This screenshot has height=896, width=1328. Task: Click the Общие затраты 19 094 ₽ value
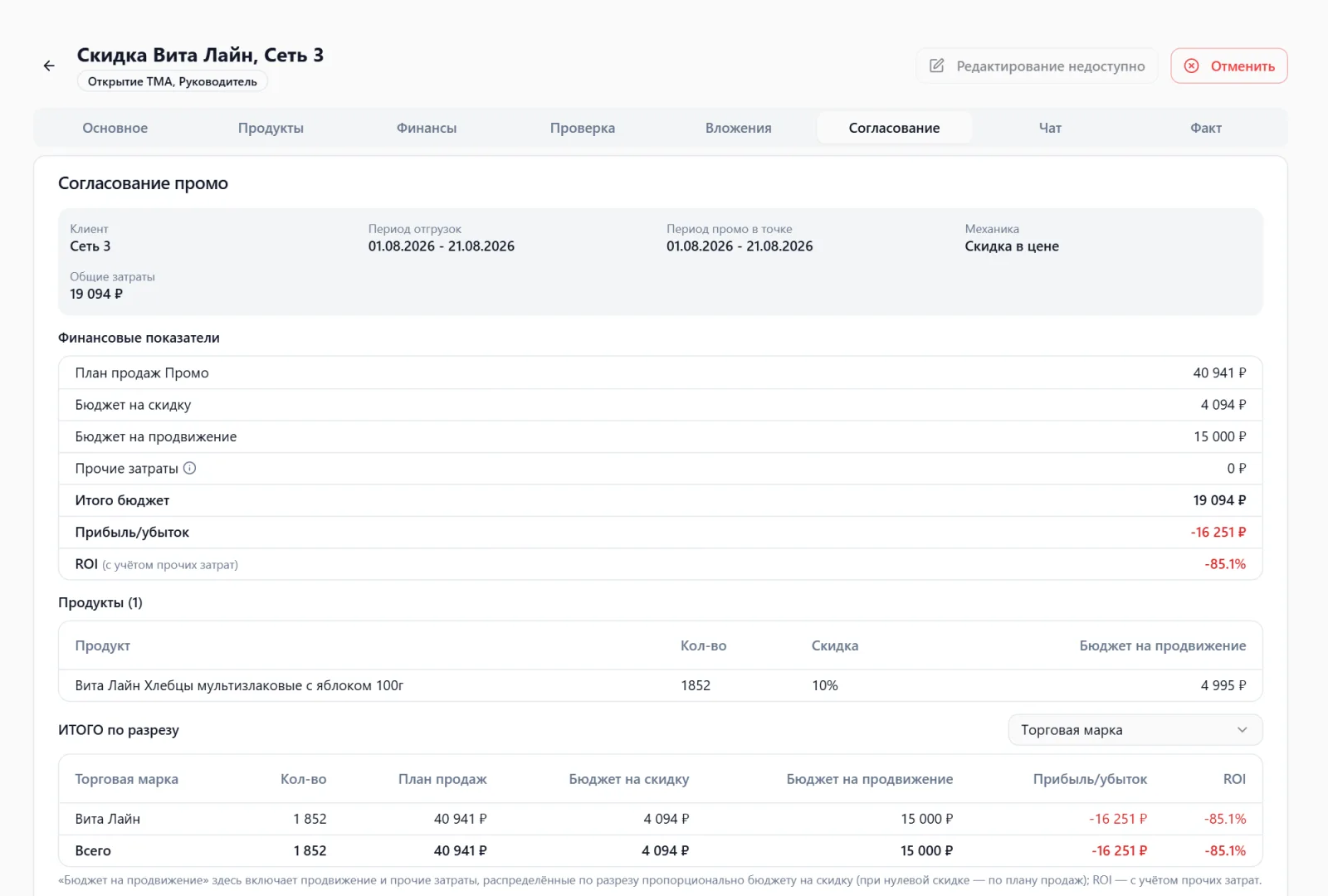(x=96, y=294)
